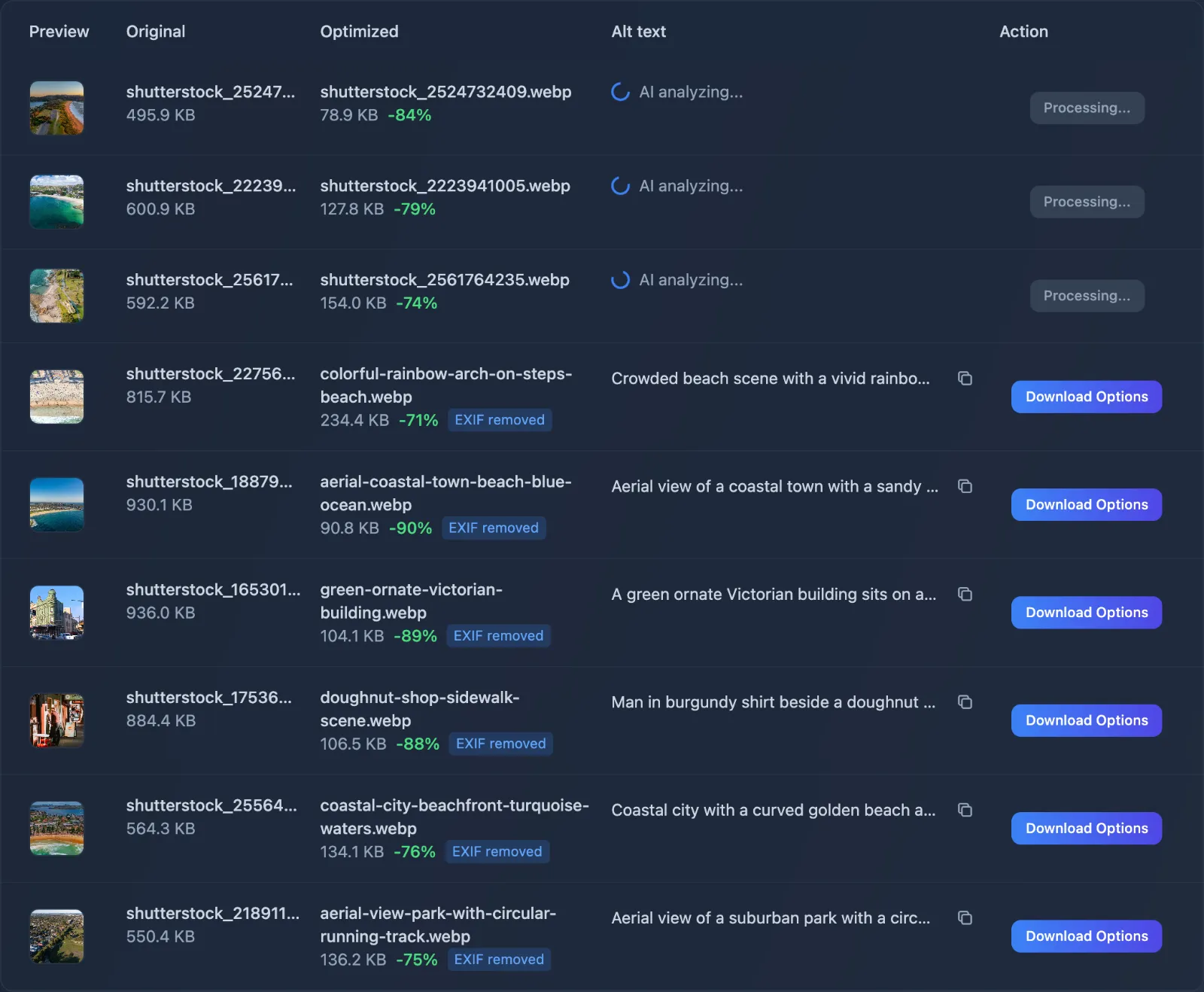Viewport: 1204px width, 992px height.
Task: Open Download Options for colorful-rainbow-arch-on-steps-beach.webp
Action: (x=1086, y=397)
